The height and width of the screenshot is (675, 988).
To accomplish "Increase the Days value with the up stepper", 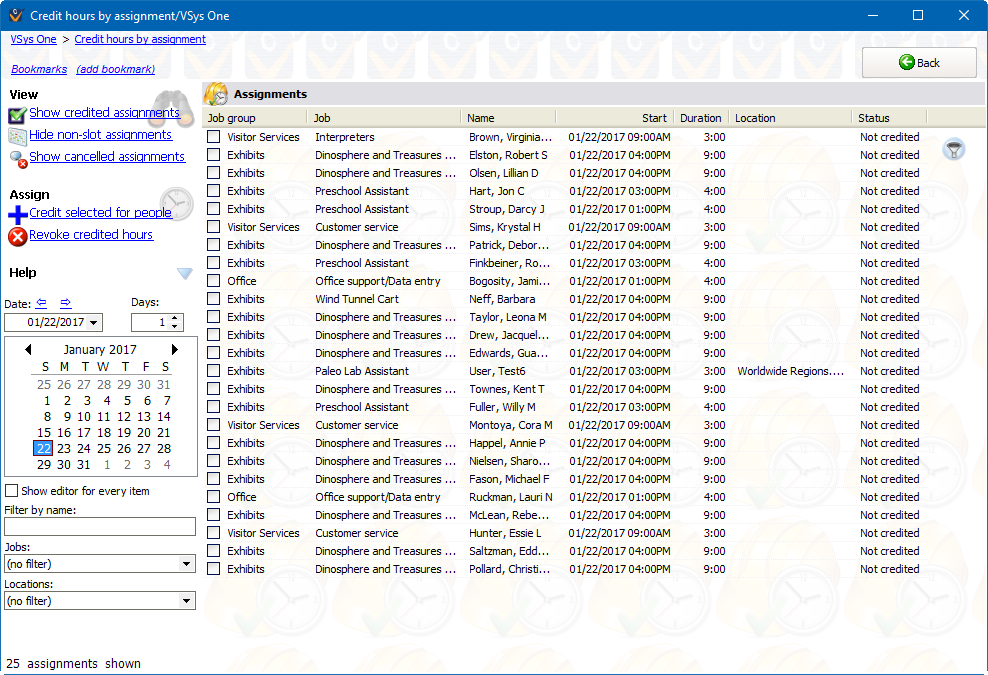I will (173, 318).
